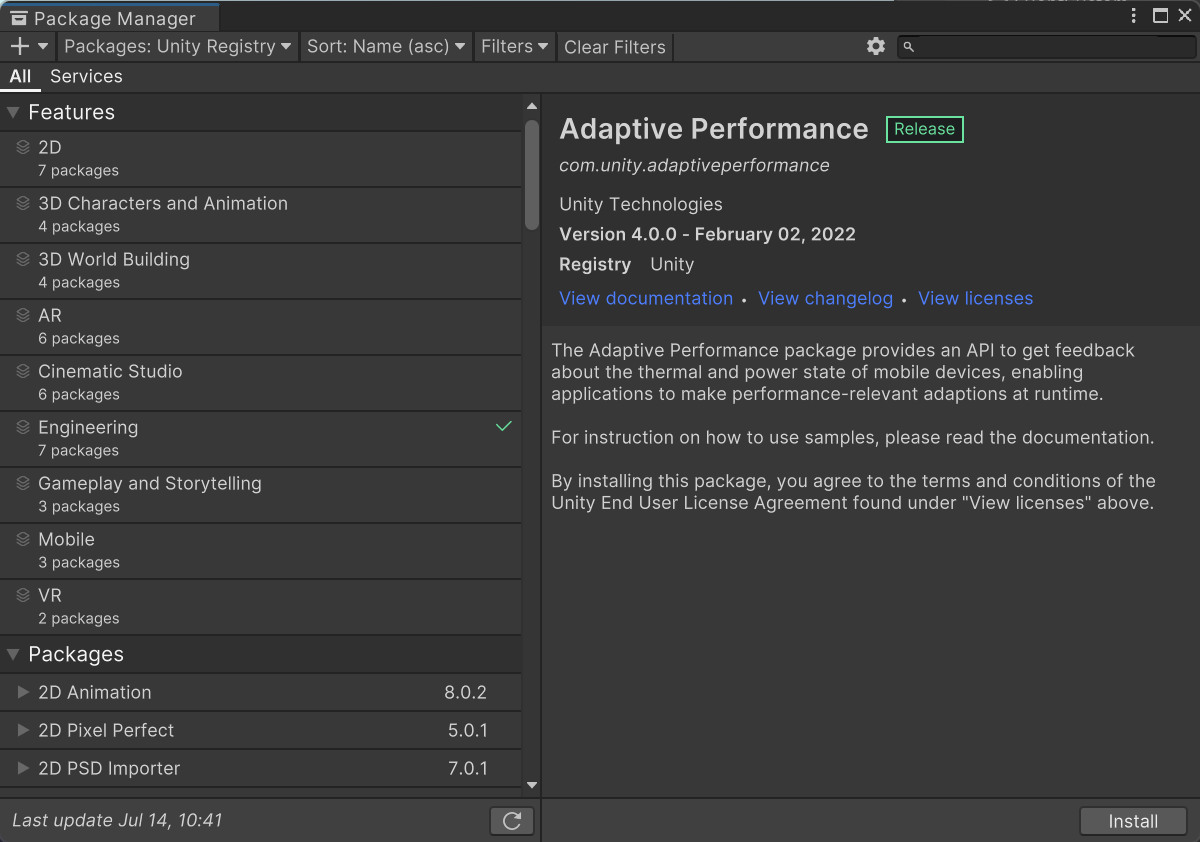Click the layers icon beside Gameplay and Storytelling
The height and width of the screenshot is (842, 1200).
tap(23, 483)
